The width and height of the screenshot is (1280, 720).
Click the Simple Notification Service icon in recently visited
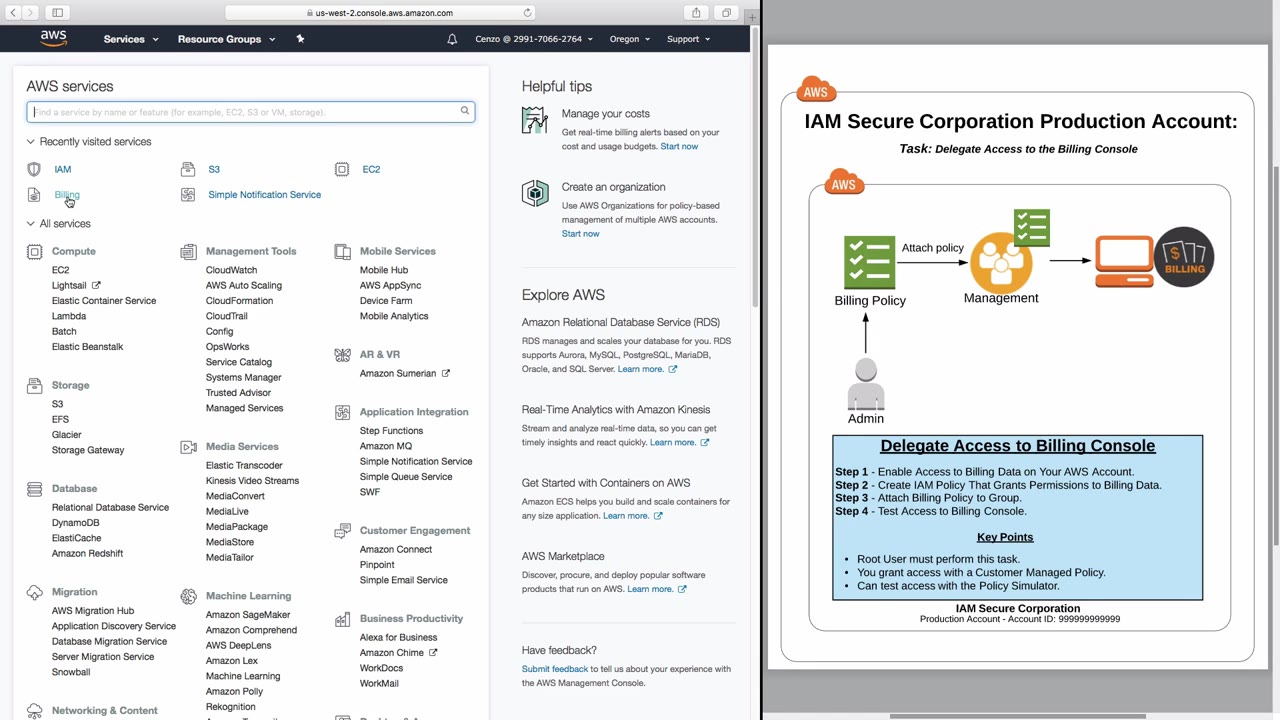[x=187, y=195]
